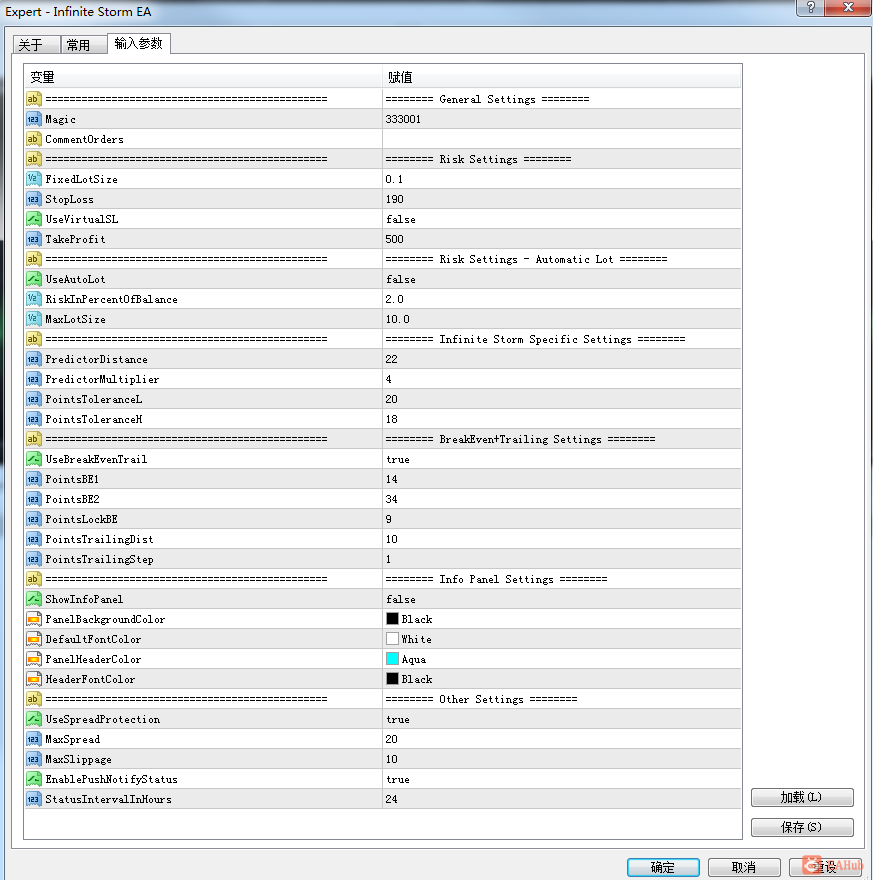Click the integer icon beside PointsBE2
873x880 pixels.
(34, 499)
